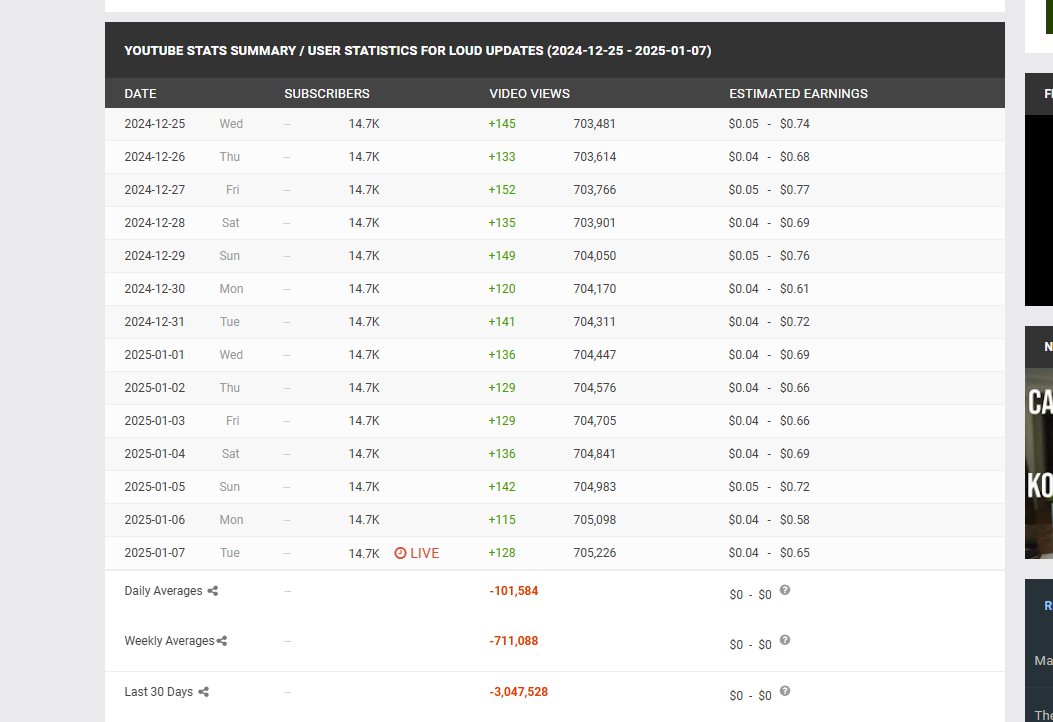
Task: Open help icon for Daily Averages earnings
Action: (x=784, y=590)
